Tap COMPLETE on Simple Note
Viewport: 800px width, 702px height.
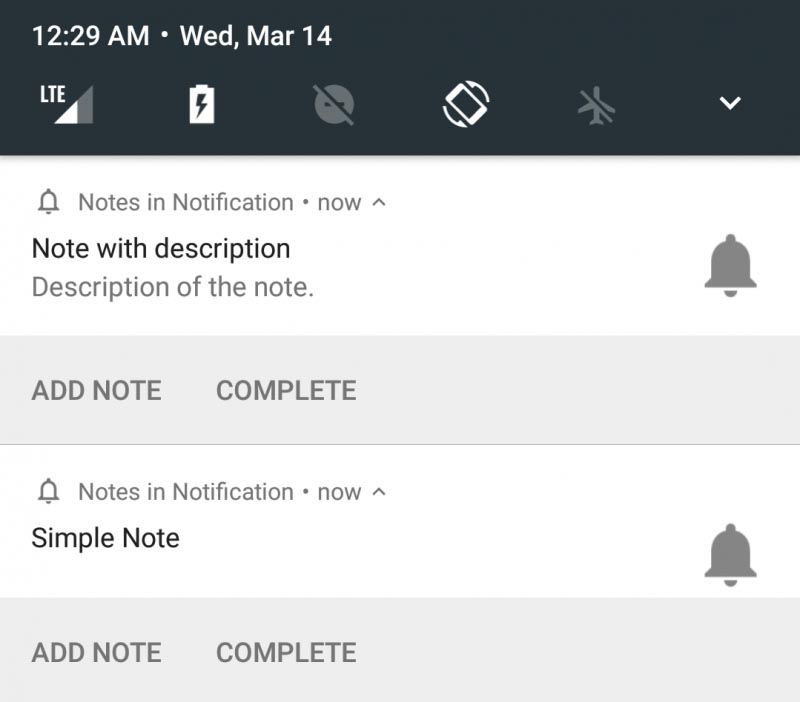[x=286, y=652]
